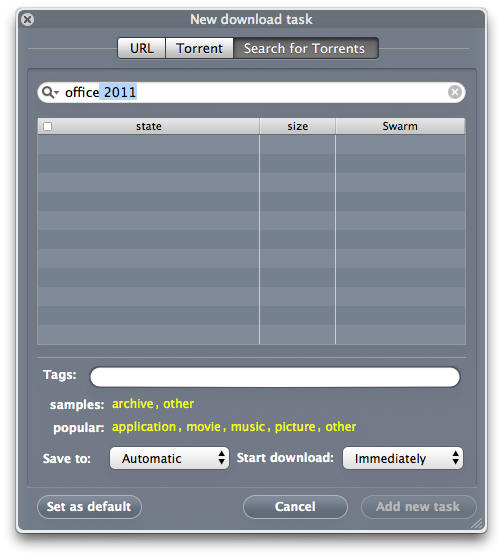Open the Save to Automatic dropdown
This screenshot has height=557, width=503.
[169, 458]
